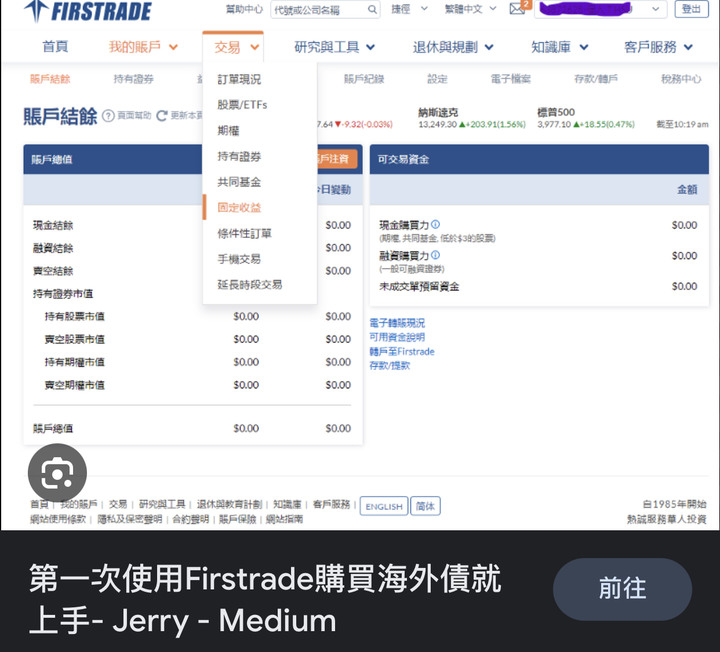Collapse the 交易 menu chevron
The image size is (720, 652).
[x=255, y=47]
